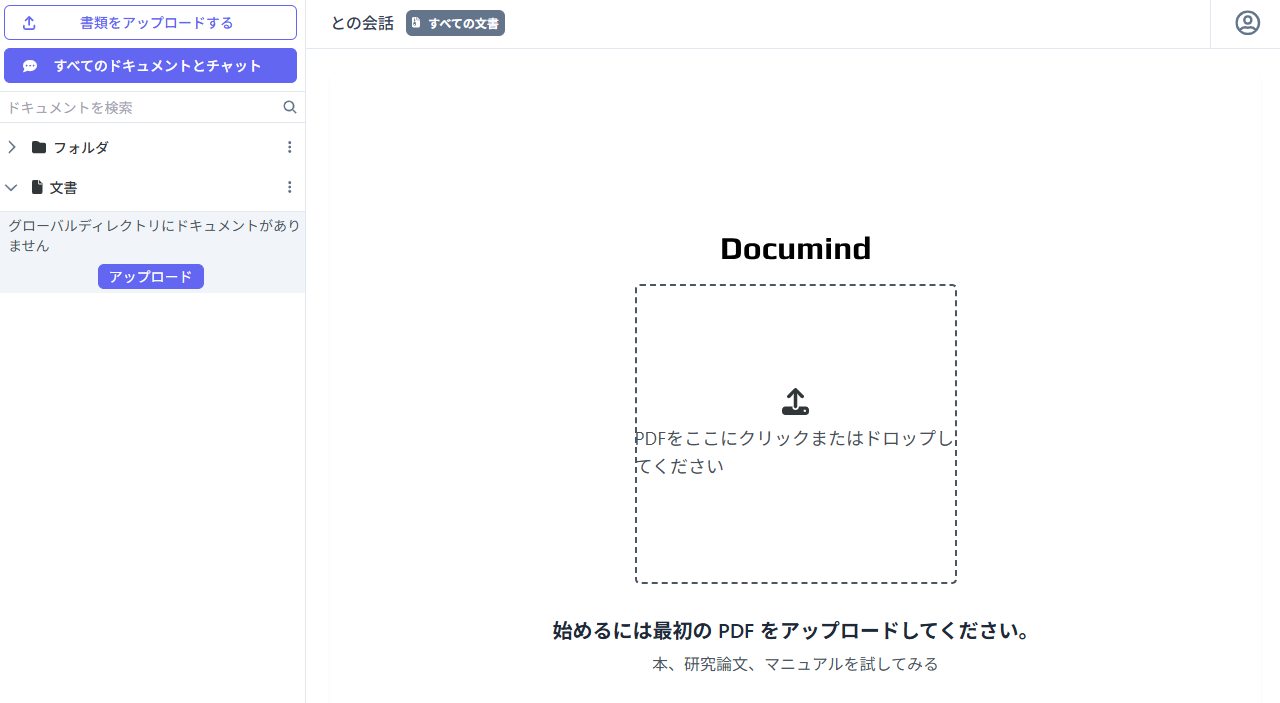Image resolution: width=1280 pixels, height=703 pixels.
Task: Open the kebab menu next to 文書
Action: click(289, 187)
